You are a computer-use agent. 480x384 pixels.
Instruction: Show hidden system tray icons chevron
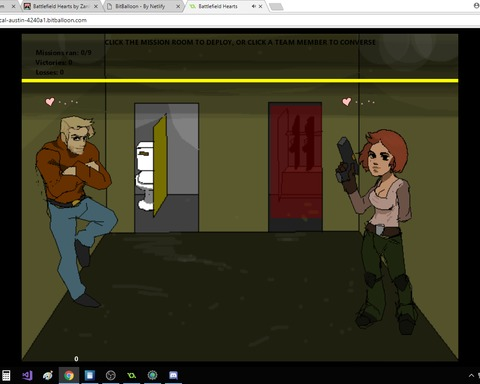coord(471,376)
